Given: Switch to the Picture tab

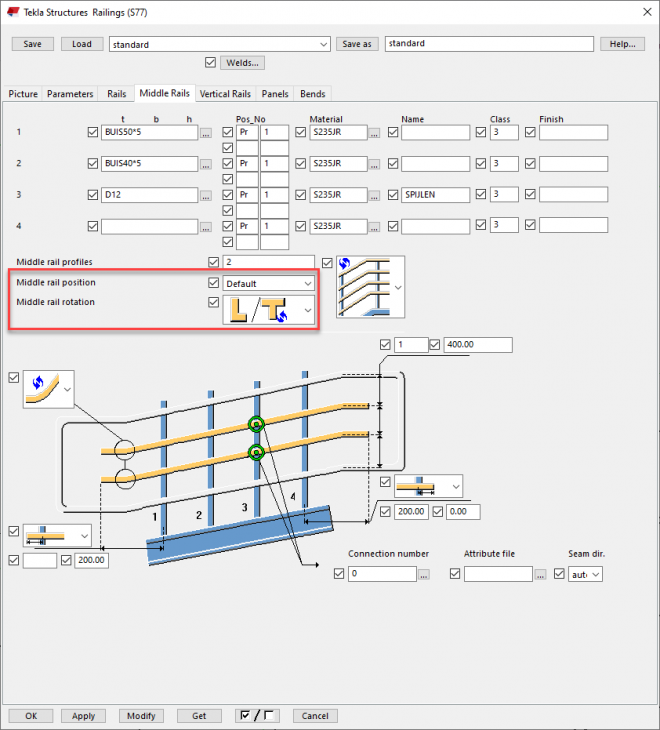Looking at the screenshot, I should click(x=23, y=94).
